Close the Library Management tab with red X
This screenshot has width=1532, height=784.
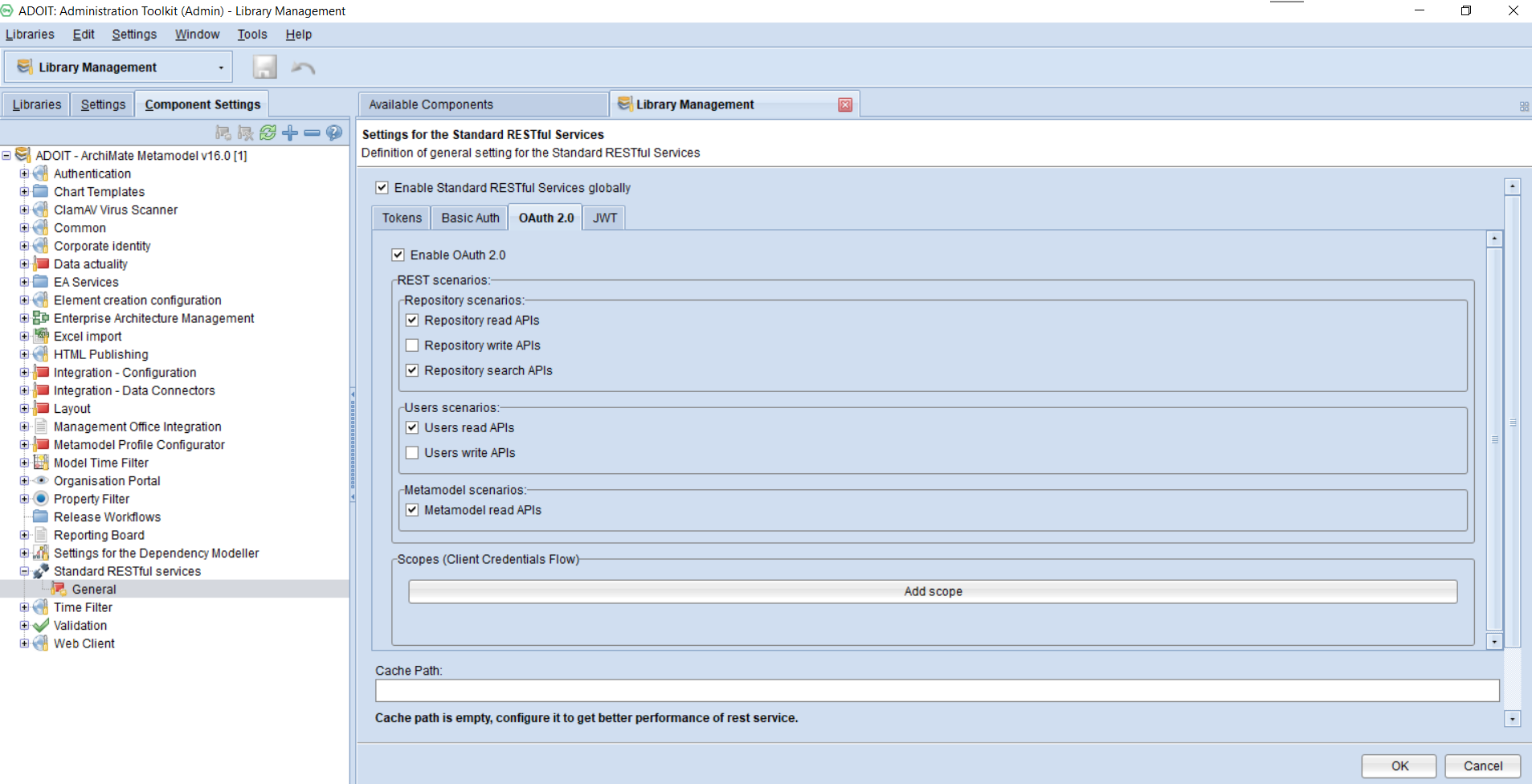pyautogui.click(x=845, y=104)
